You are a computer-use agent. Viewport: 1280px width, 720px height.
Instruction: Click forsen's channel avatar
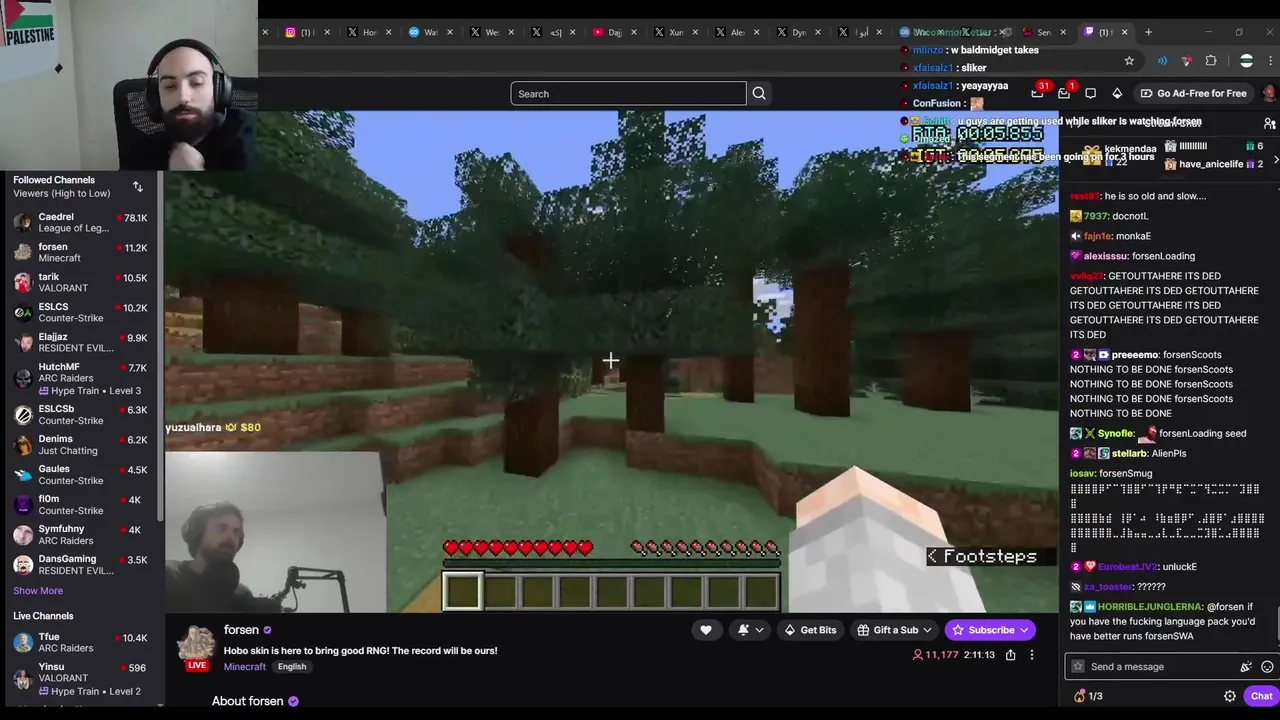196,646
